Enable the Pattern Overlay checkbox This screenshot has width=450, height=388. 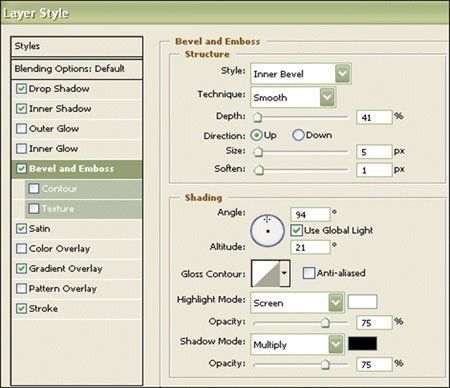pos(21,289)
